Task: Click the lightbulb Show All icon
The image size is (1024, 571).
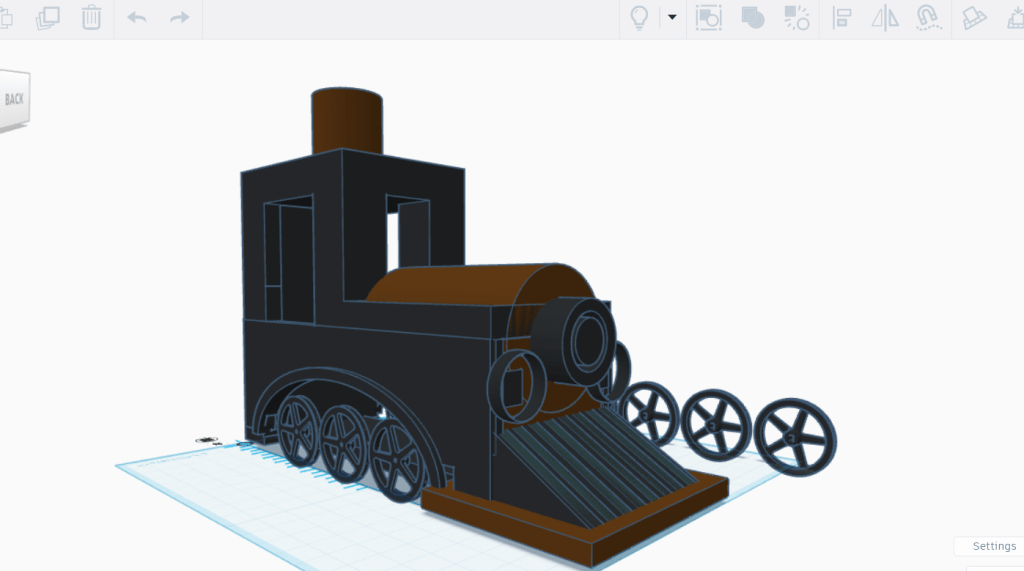Action: (x=639, y=17)
